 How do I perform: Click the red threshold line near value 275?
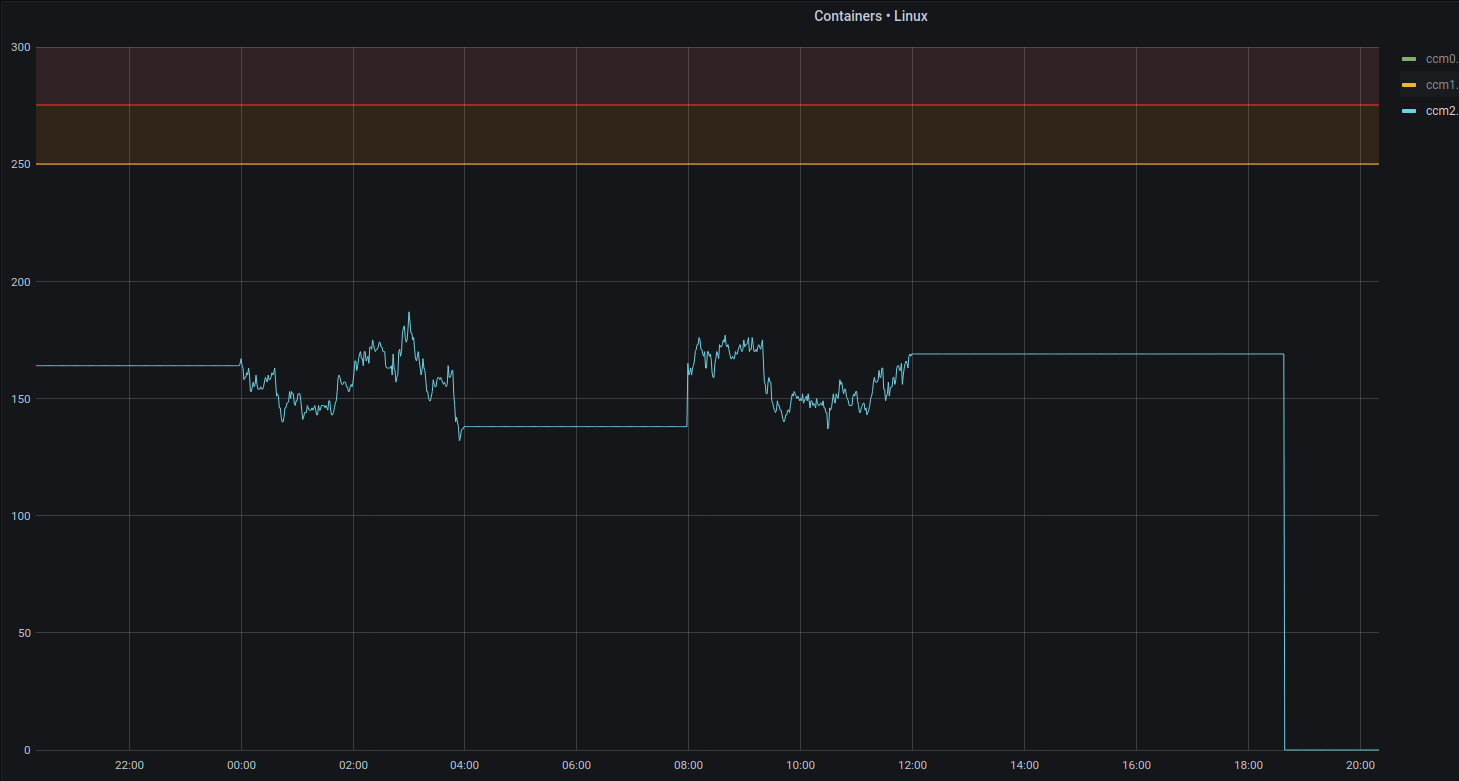point(700,103)
